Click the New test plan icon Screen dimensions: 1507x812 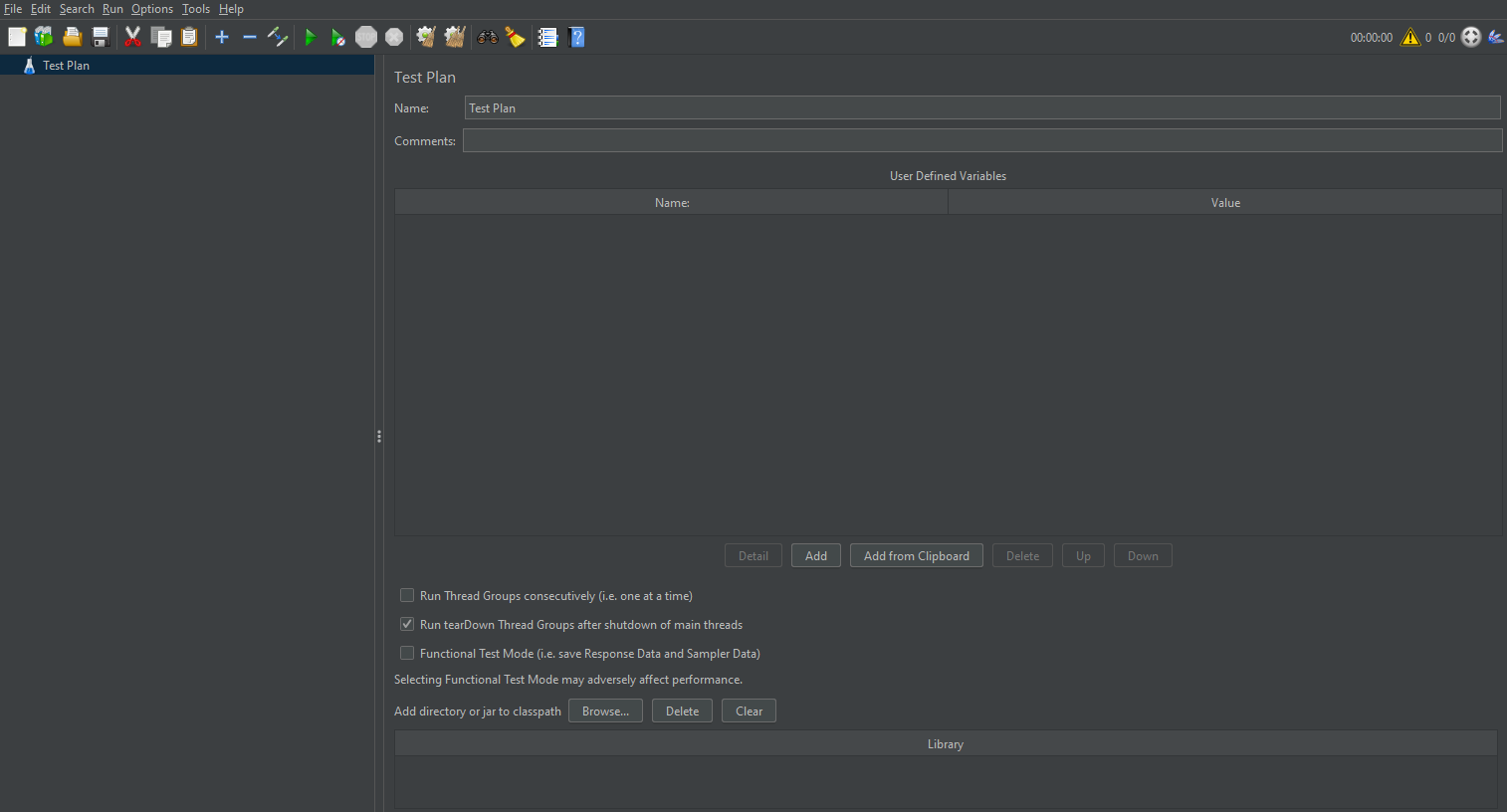tap(17, 37)
